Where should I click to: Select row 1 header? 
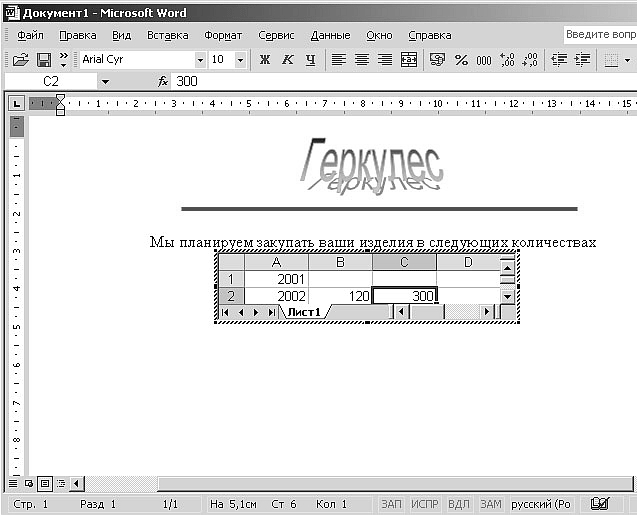click(x=231, y=279)
